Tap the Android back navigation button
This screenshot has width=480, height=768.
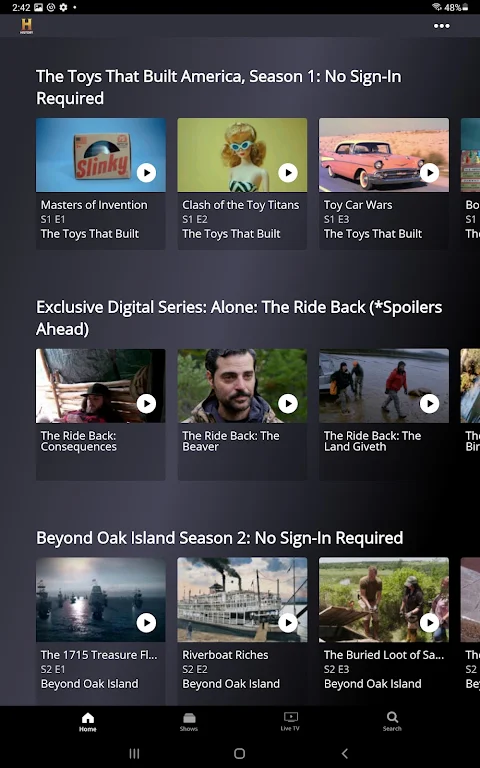pyautogui.click(x=344, y=753)
